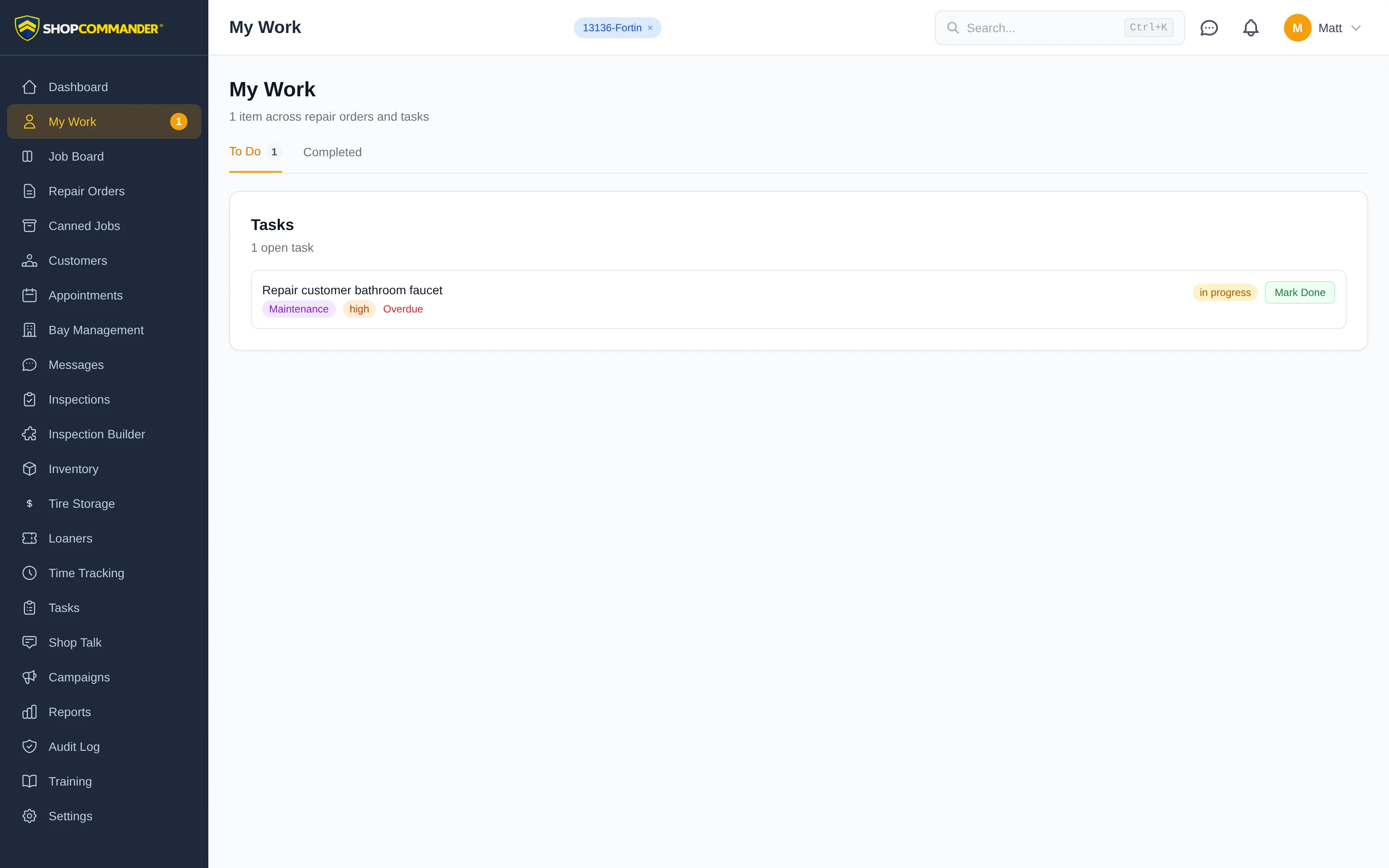Expand the Matt user menu chevron
The height and width of the screenshot is (868, 1389).
tap(1356, 28)
